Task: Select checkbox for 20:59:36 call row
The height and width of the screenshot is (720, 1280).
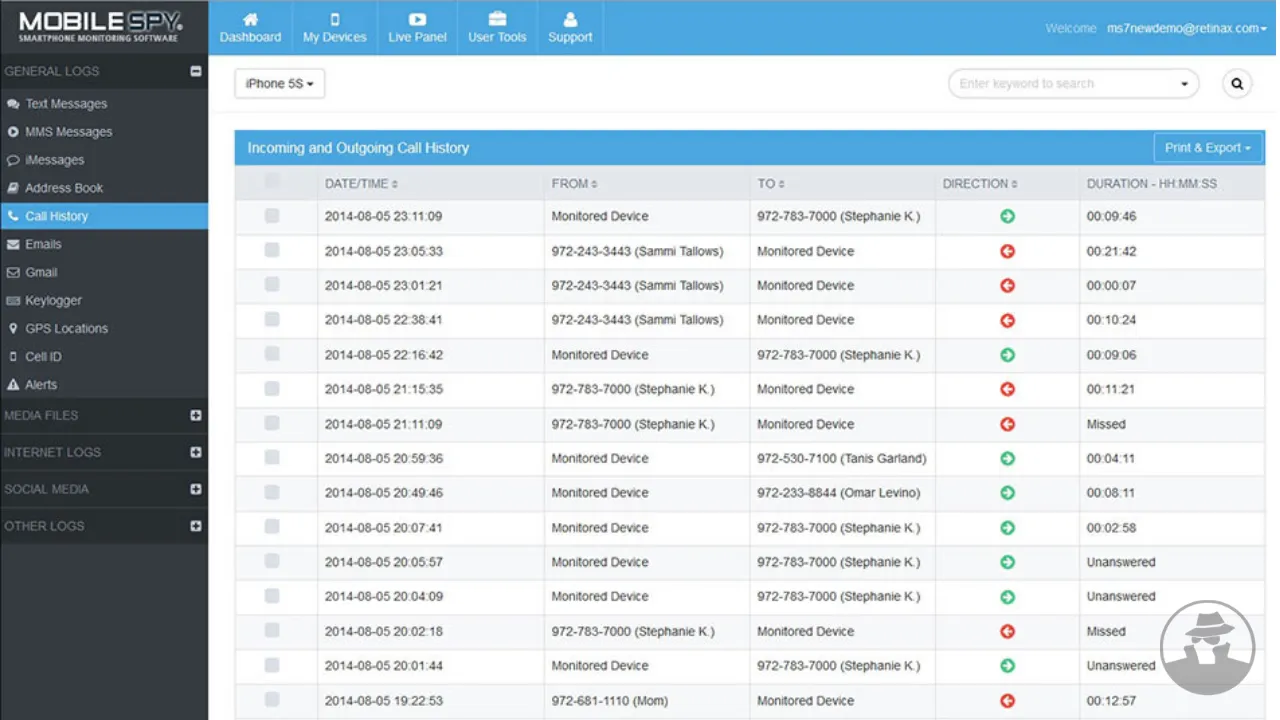Action: tap(272, 457)
